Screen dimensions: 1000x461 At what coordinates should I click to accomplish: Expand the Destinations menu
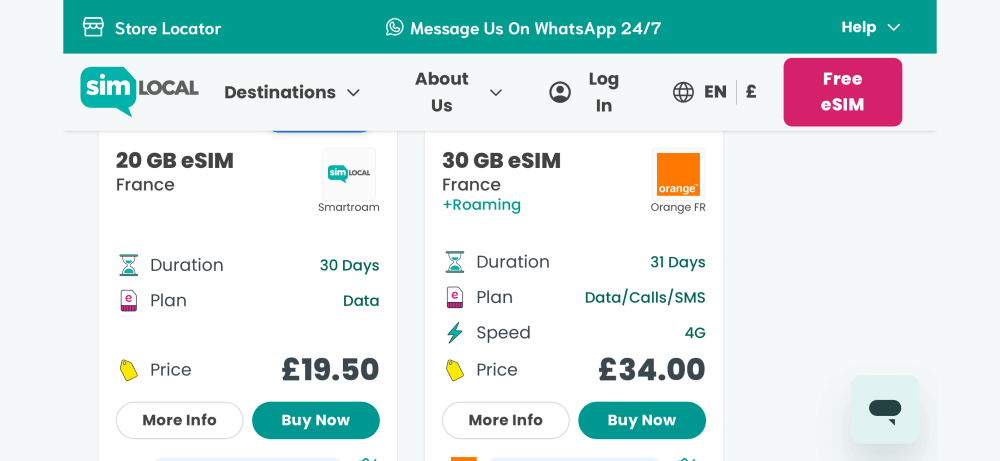pyautogui.click(x=292, y=92)
